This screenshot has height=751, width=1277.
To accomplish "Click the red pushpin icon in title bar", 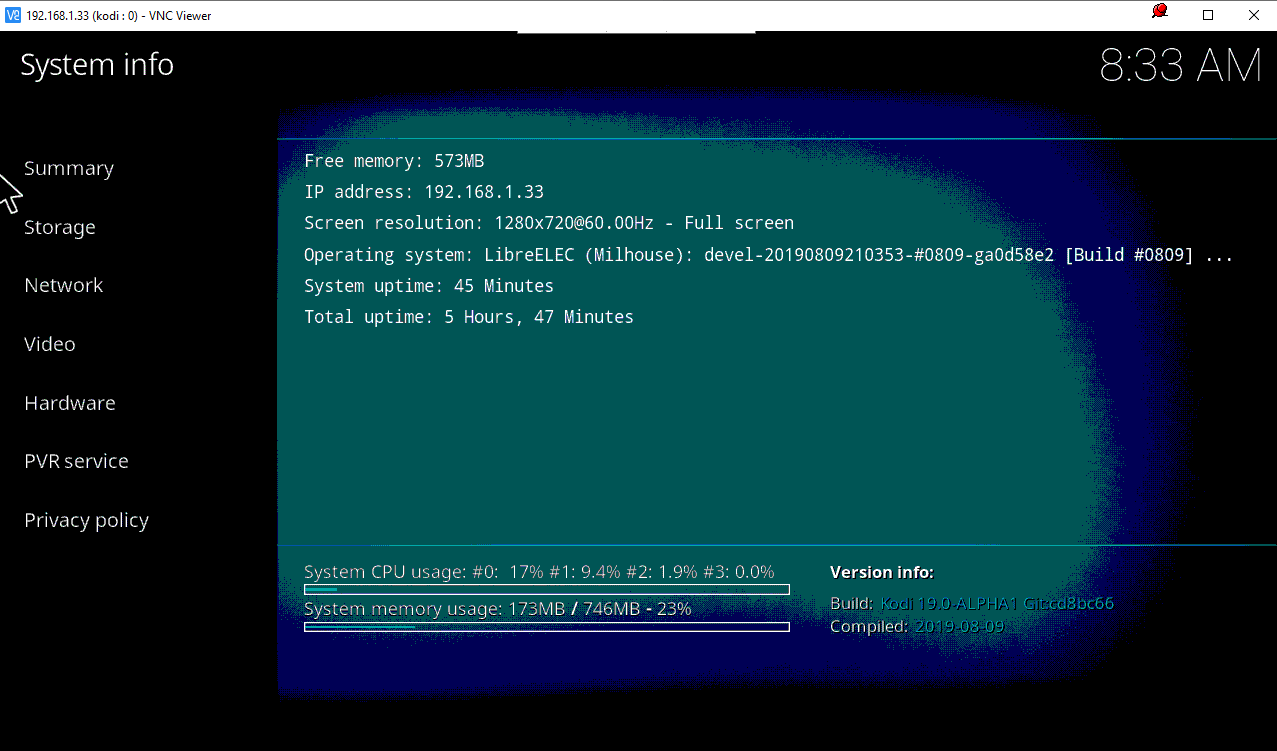I will pyautogui.click(x=1160, y=12).
